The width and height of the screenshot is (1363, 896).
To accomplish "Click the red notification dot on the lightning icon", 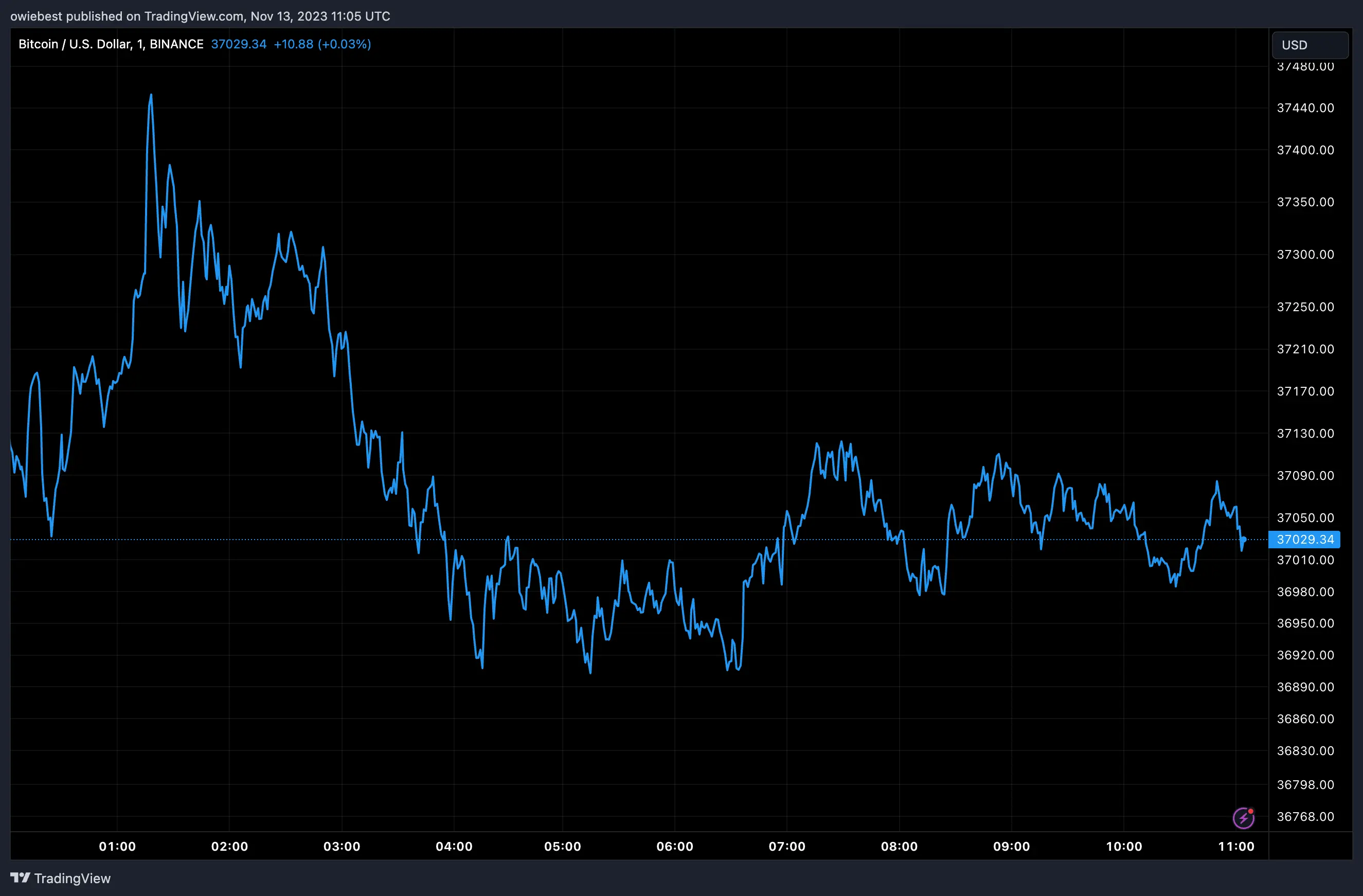I will click(1250, 810).
